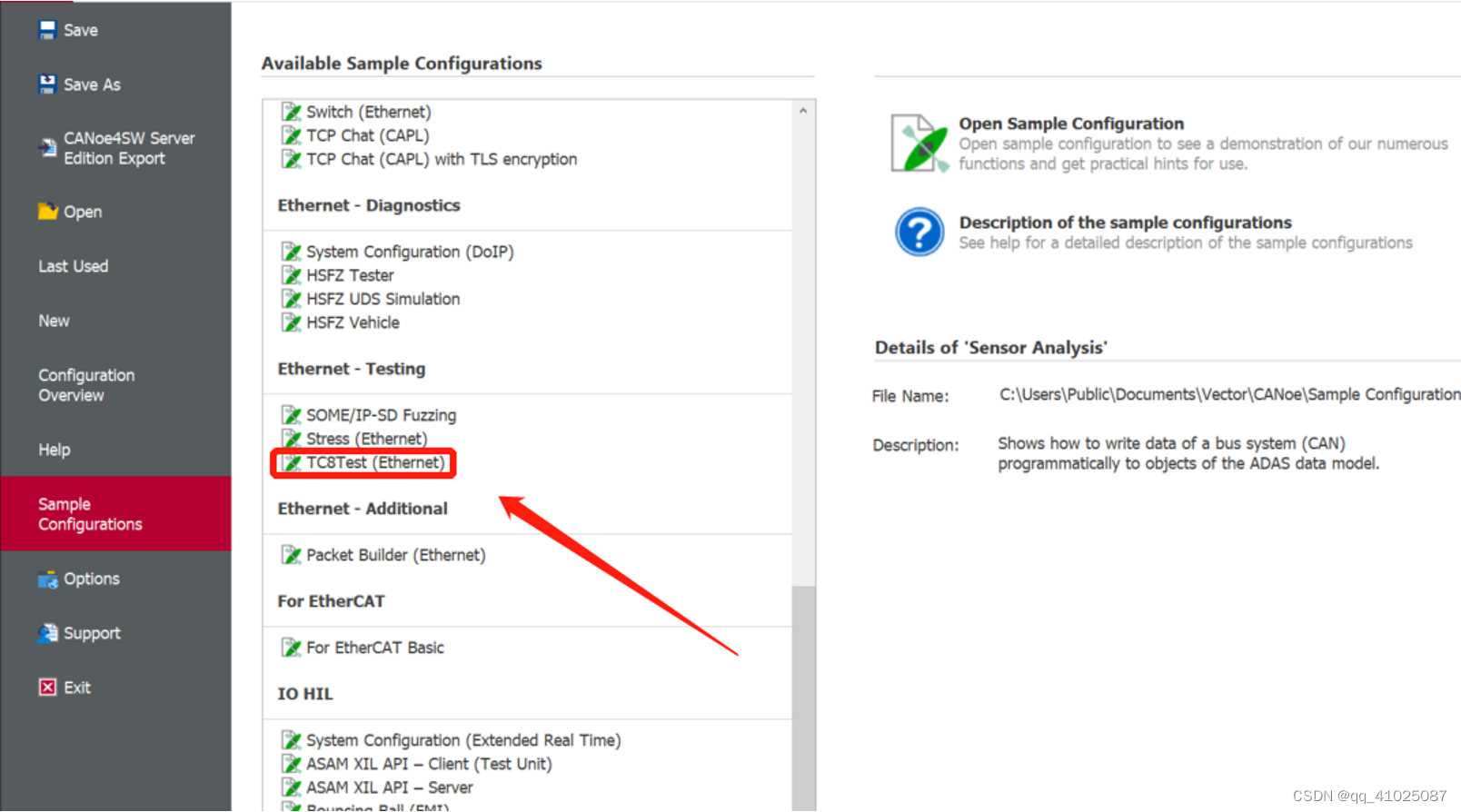Image resolution: width=1461 pixels, height=812 pixels.
Task: Select System Configuration (Extended Real Time) sample
Action: click(x=463, y=740)
